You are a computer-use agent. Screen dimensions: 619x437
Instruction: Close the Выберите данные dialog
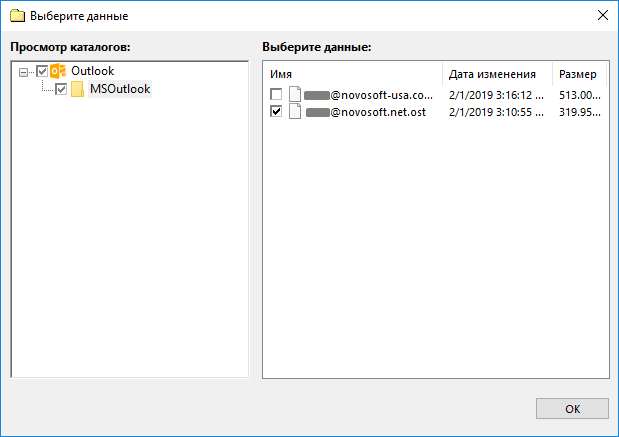(602, 16)
